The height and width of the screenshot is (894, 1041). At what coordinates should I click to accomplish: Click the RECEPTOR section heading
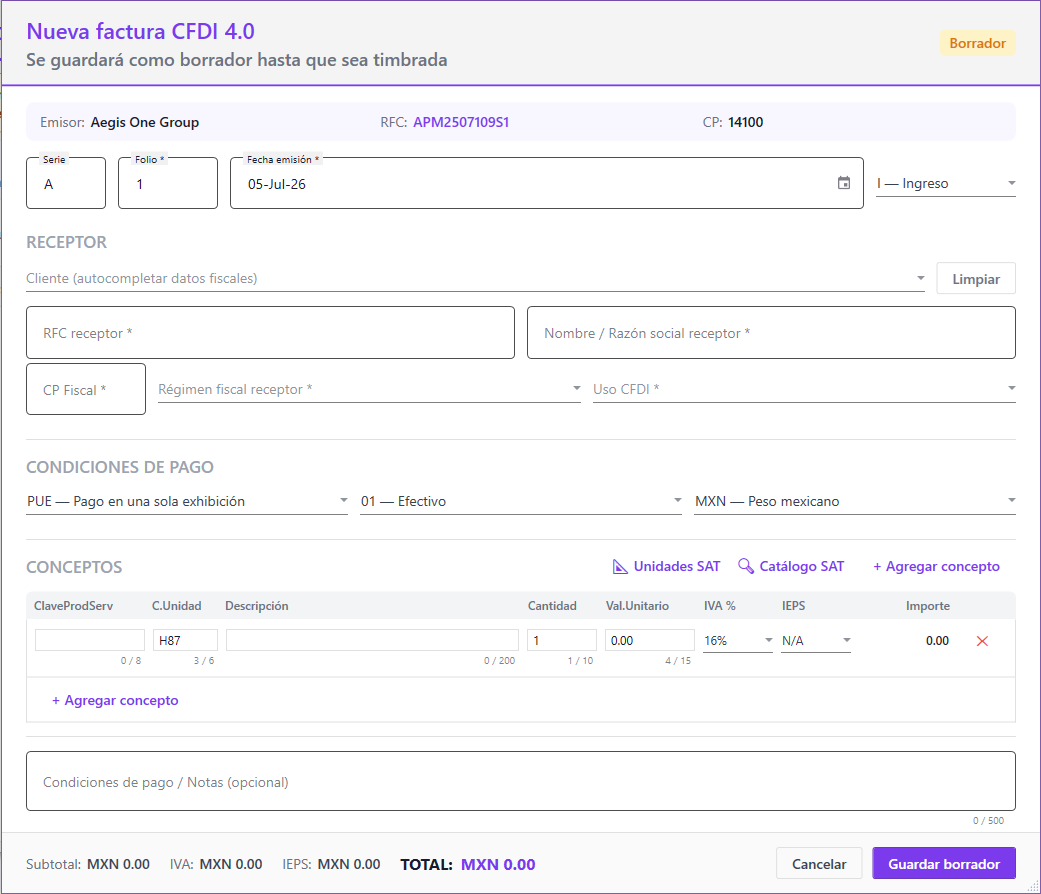point(66,242)
